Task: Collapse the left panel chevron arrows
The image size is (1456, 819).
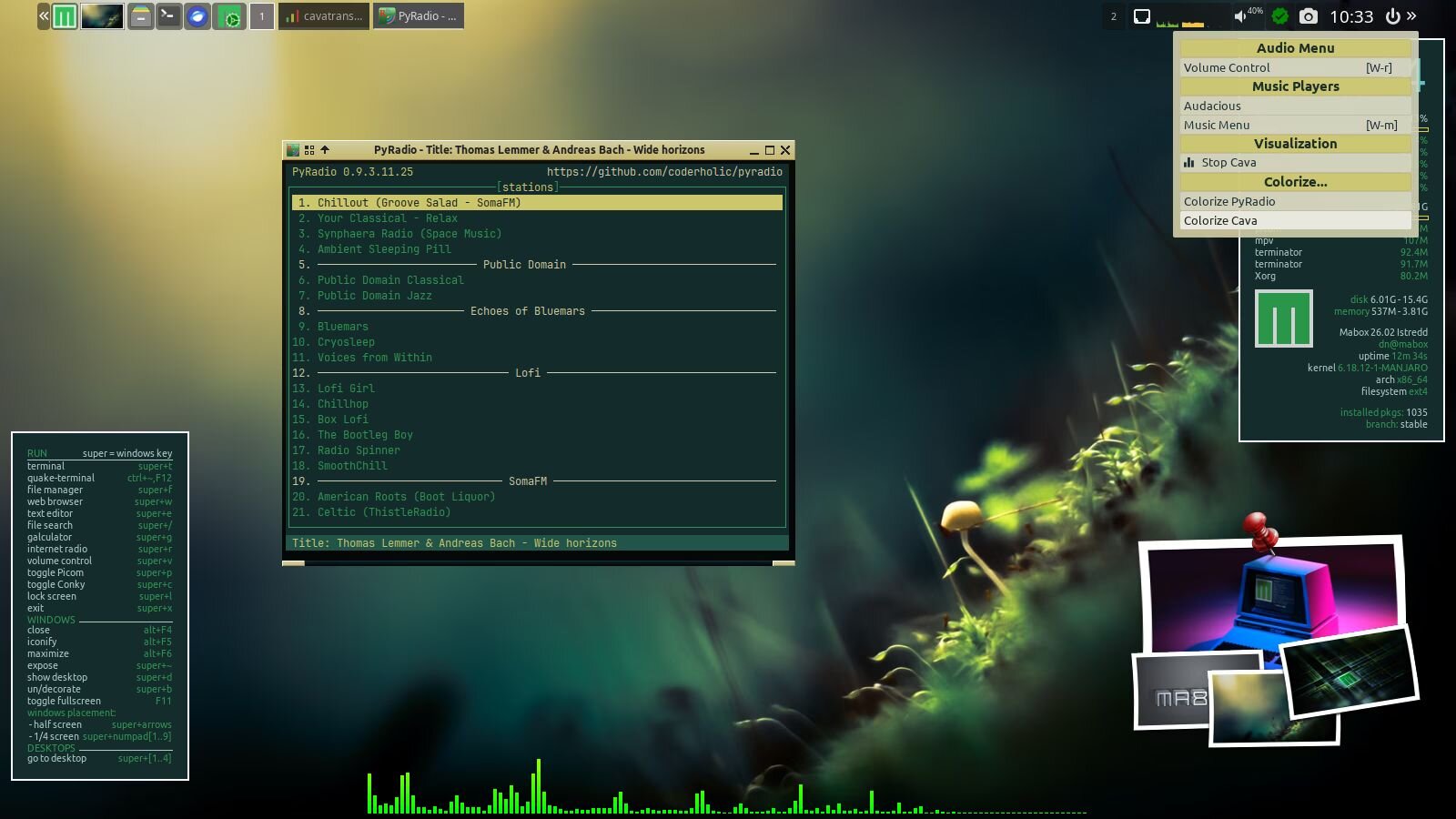Action: tap(43, 16)
